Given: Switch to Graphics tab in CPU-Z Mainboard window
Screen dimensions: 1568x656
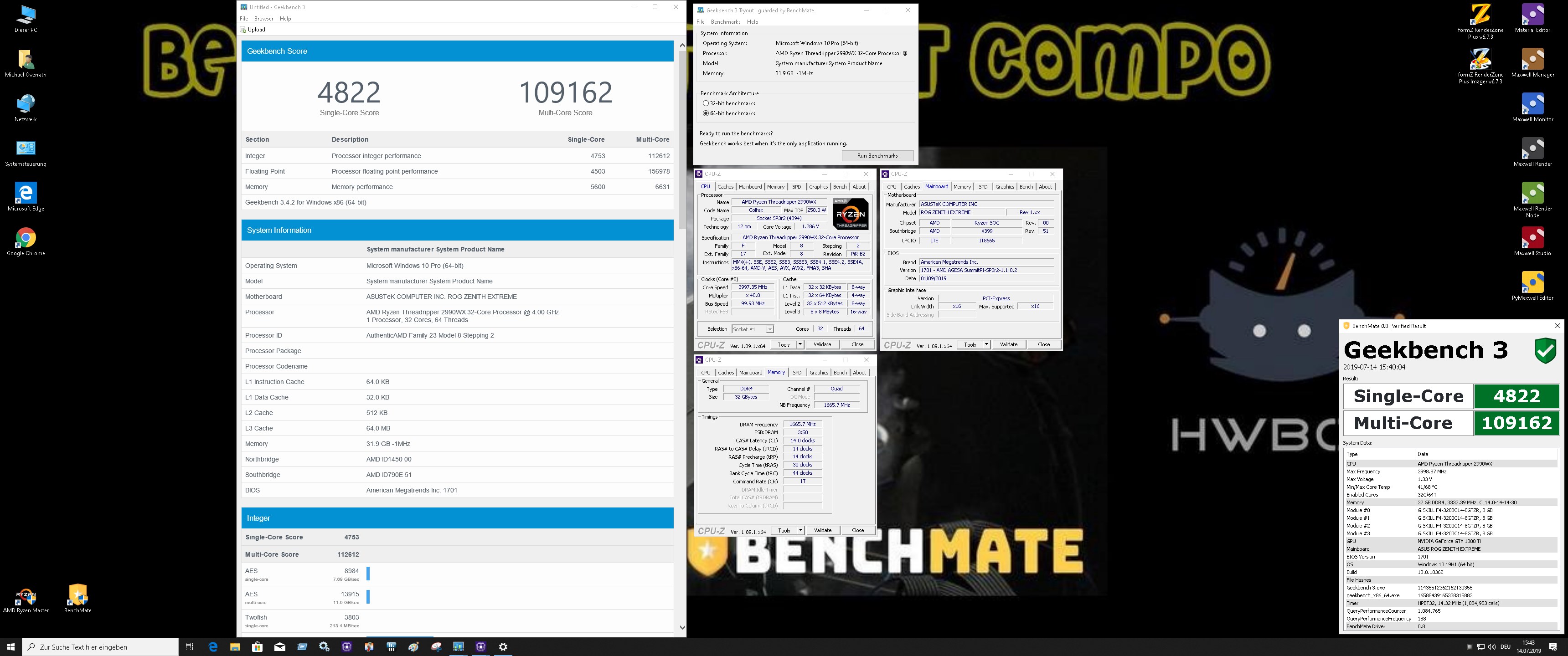Looking at the screenshot, I should tap(1004, 187).
